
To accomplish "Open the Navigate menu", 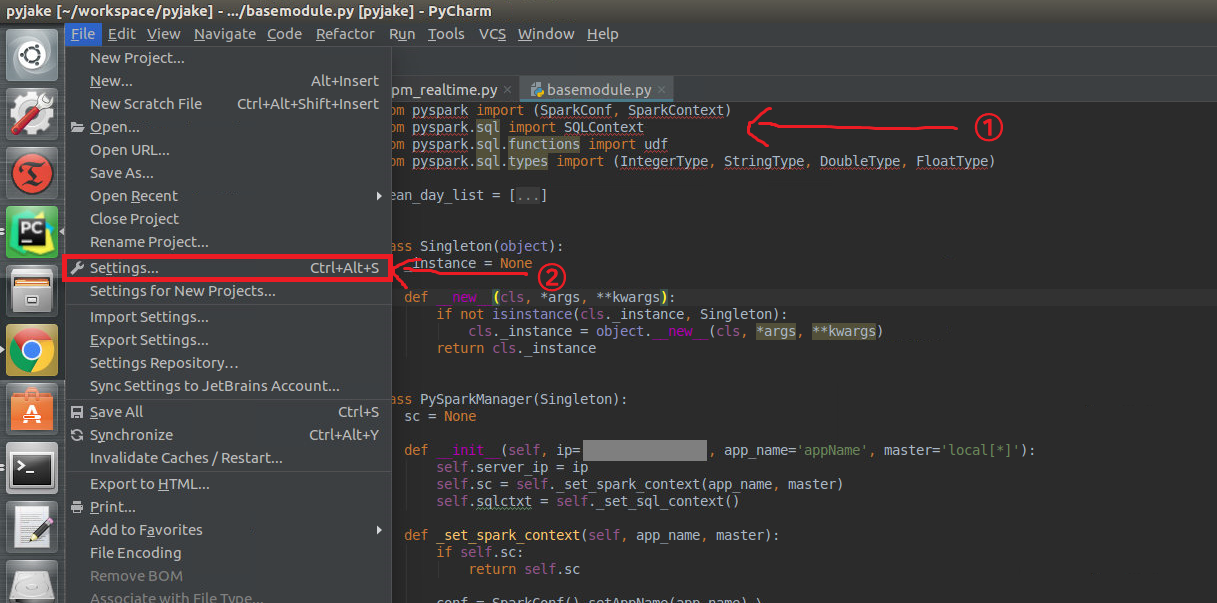I will pyautogui.click(x=225, y=34).
